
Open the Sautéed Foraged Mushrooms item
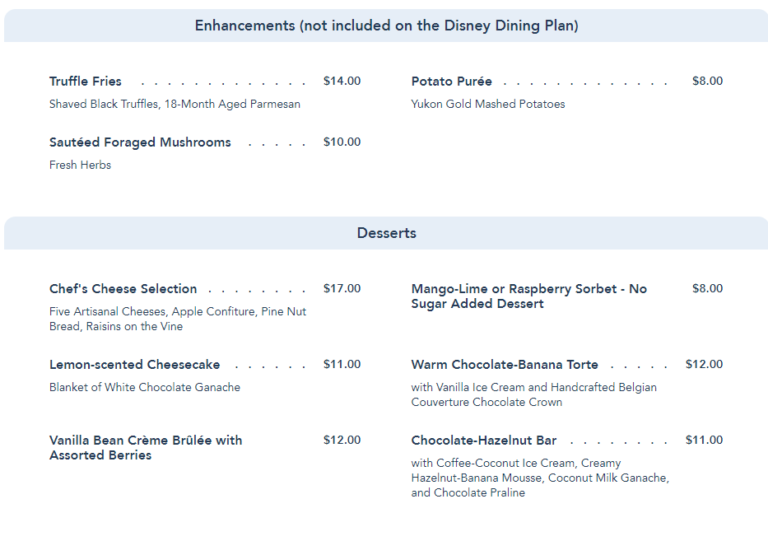140,142
